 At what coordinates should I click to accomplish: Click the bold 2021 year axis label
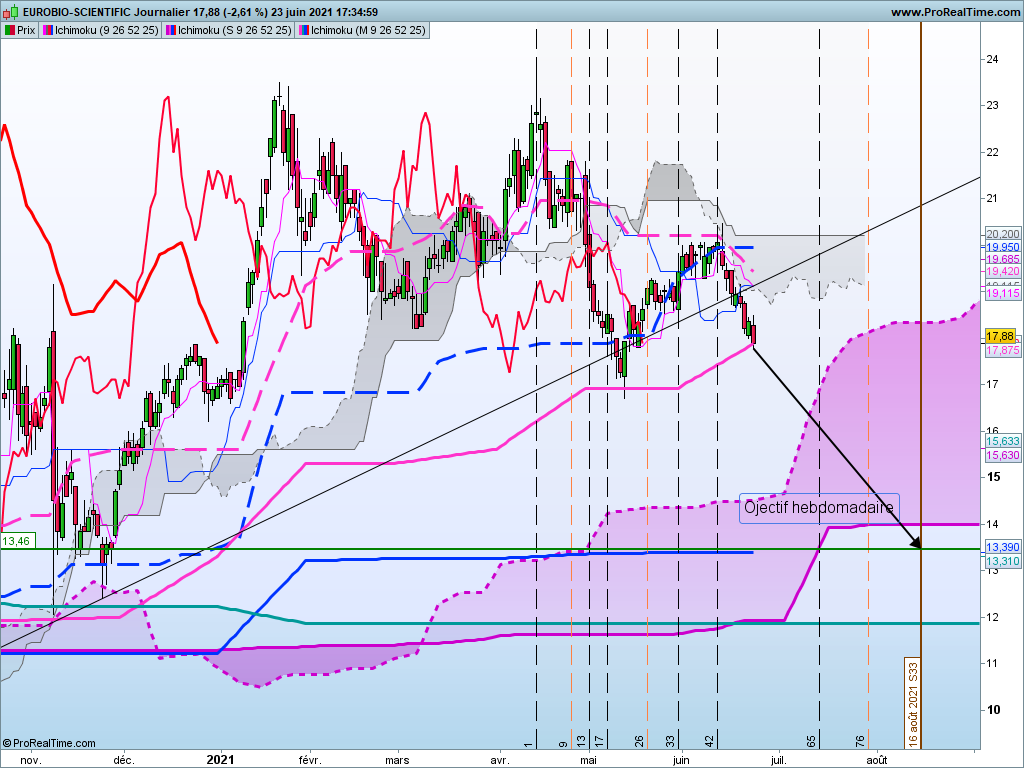(220, 760)
